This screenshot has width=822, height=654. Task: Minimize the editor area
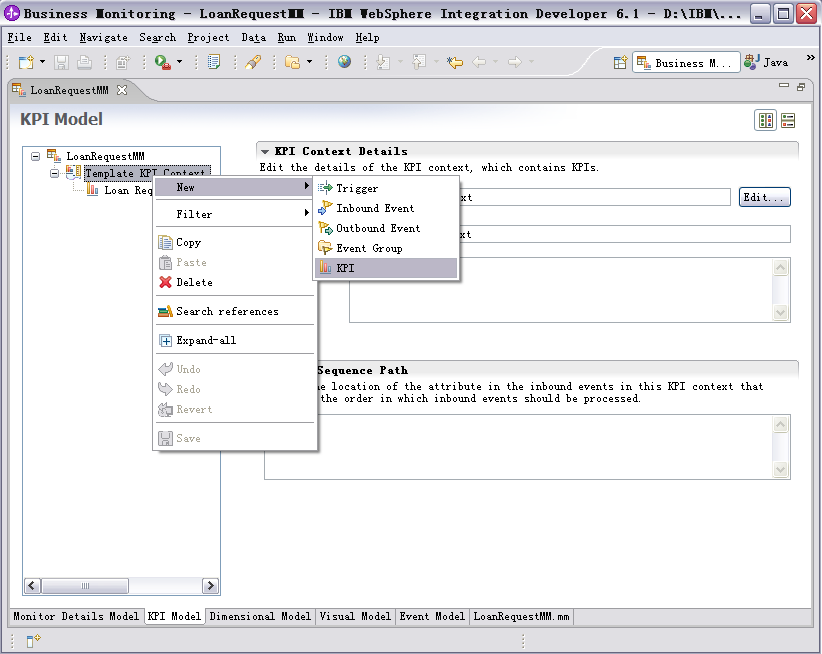784,85
